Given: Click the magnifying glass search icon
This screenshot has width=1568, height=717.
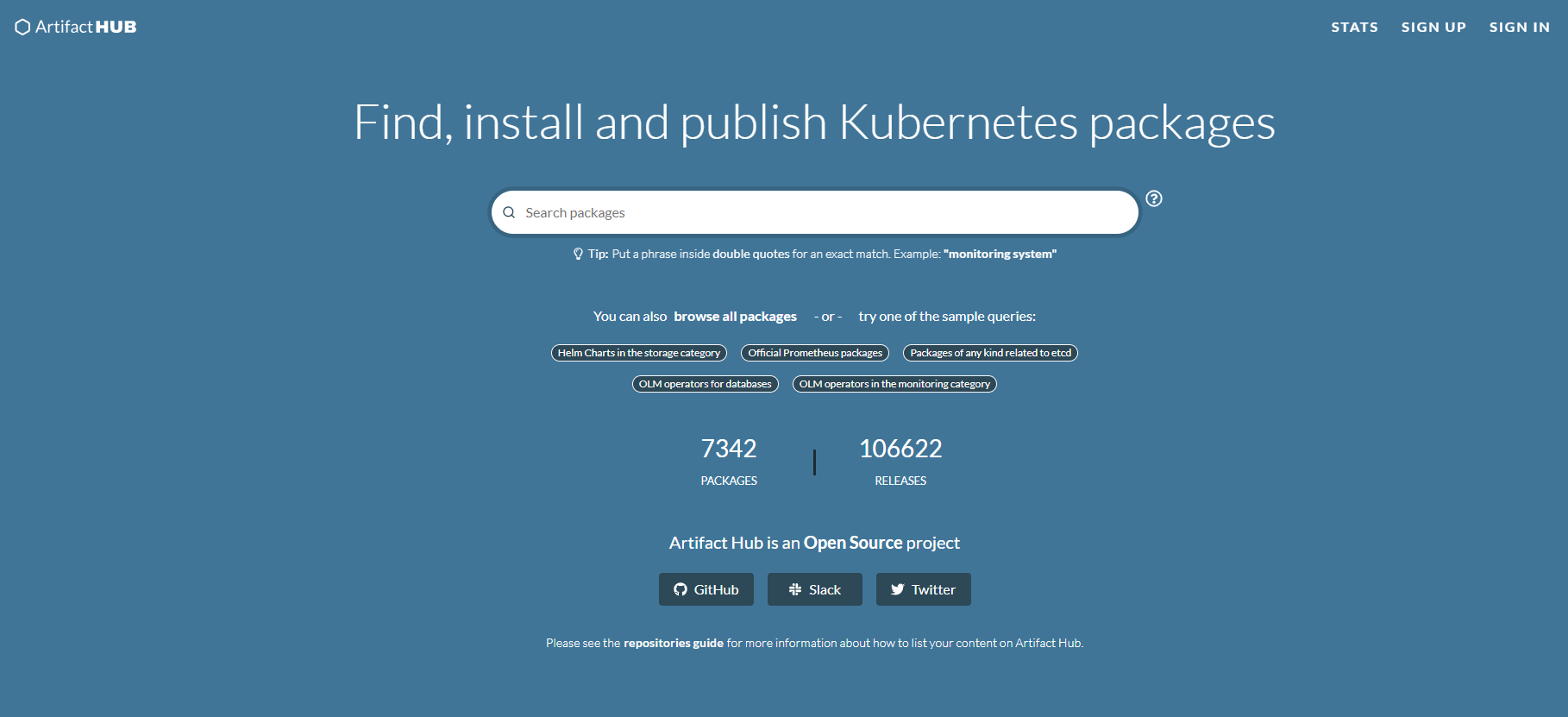Looking at the screenshot, I should click(x=509, y=212).
